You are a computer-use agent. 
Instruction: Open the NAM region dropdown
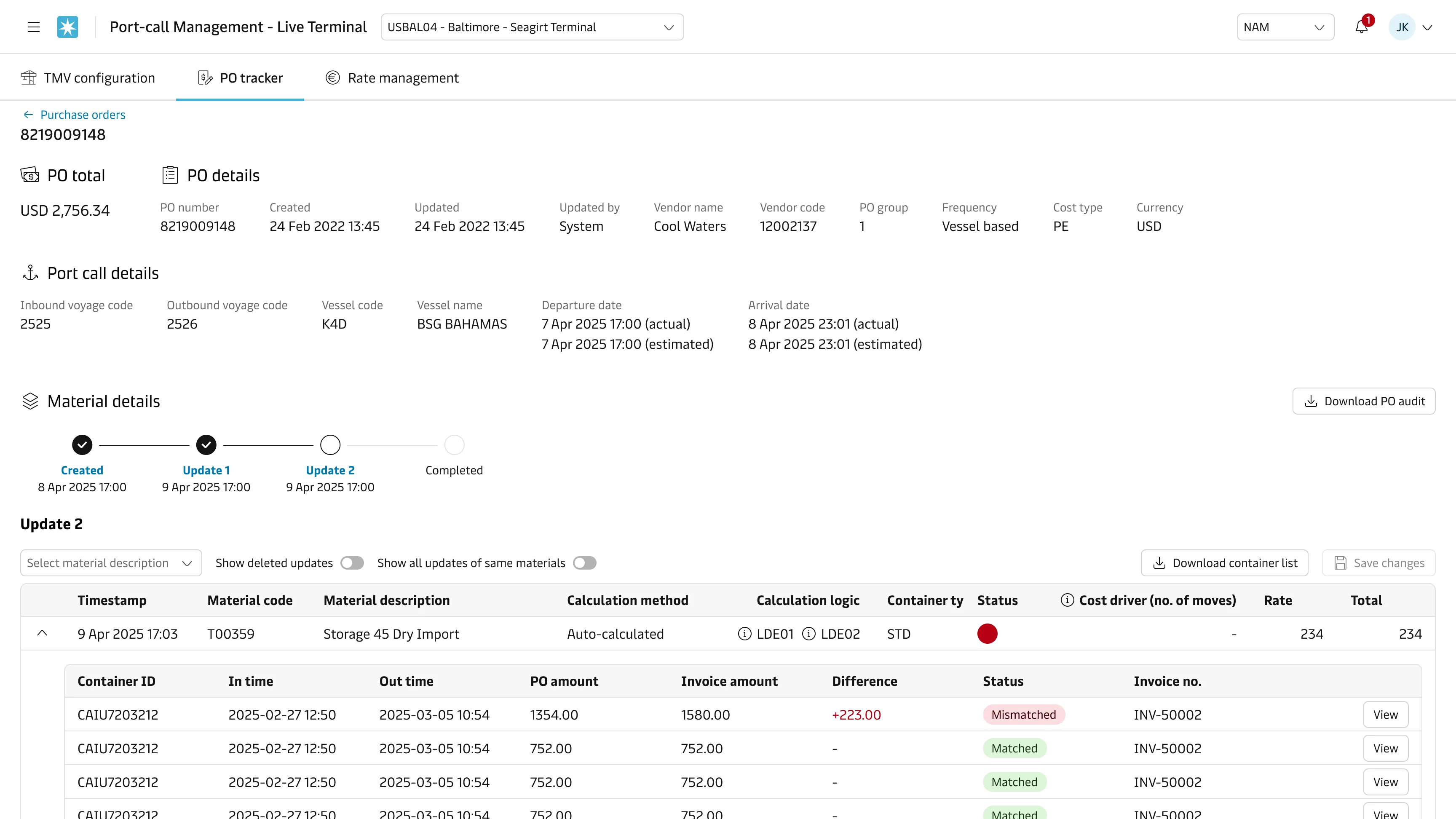pyautogui.click(x=1285, y=27)
